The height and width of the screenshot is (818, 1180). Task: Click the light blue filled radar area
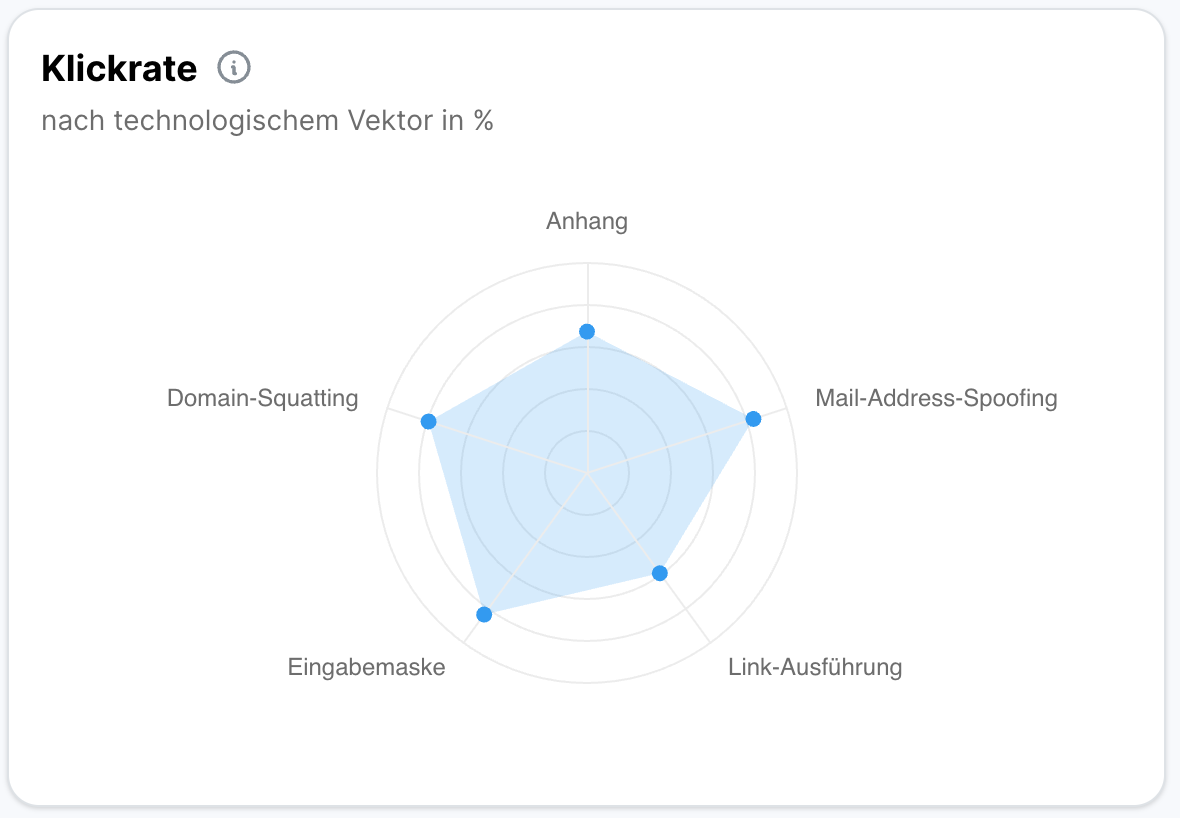520,500
